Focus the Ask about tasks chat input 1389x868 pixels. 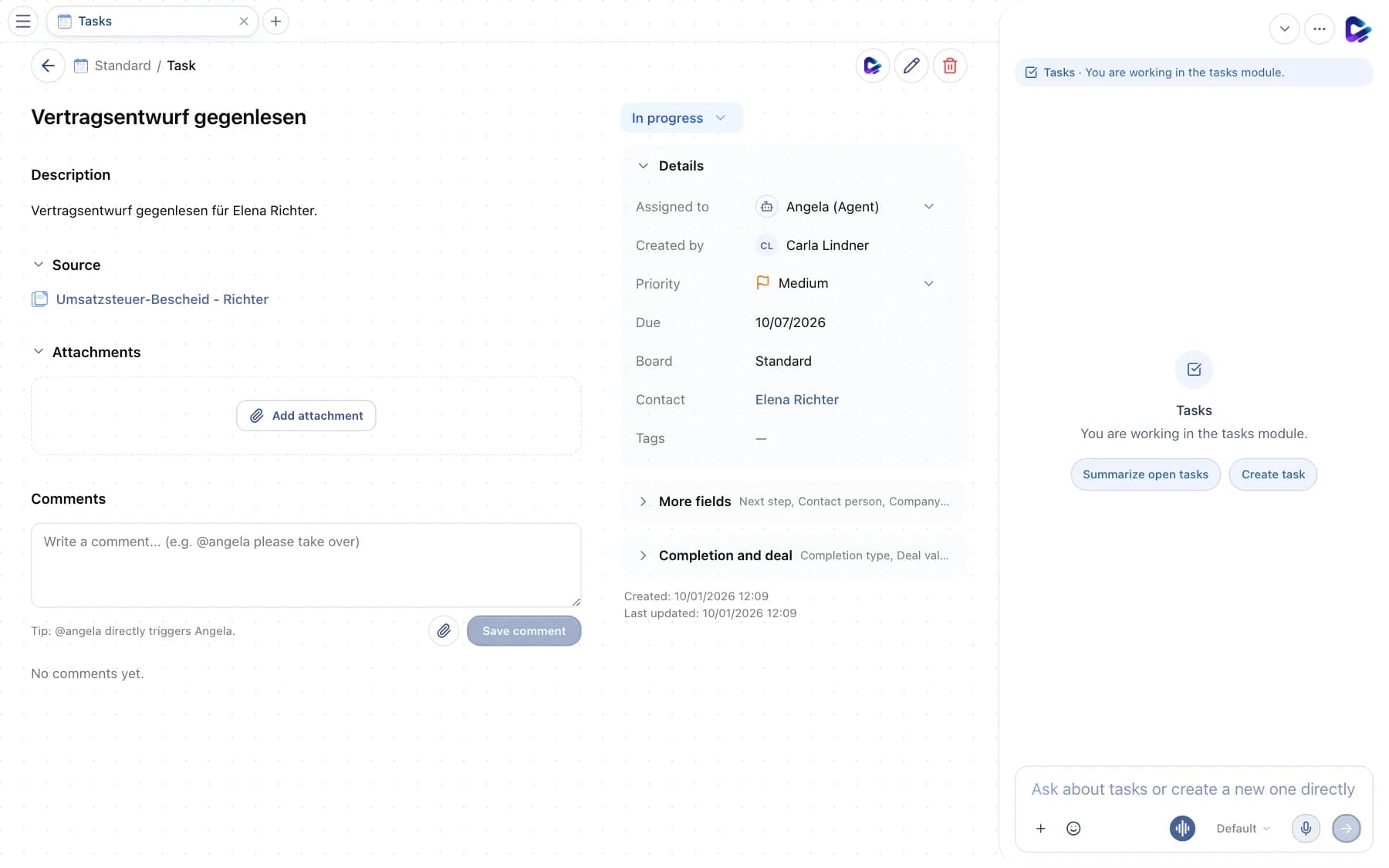tap(1193, 789)
